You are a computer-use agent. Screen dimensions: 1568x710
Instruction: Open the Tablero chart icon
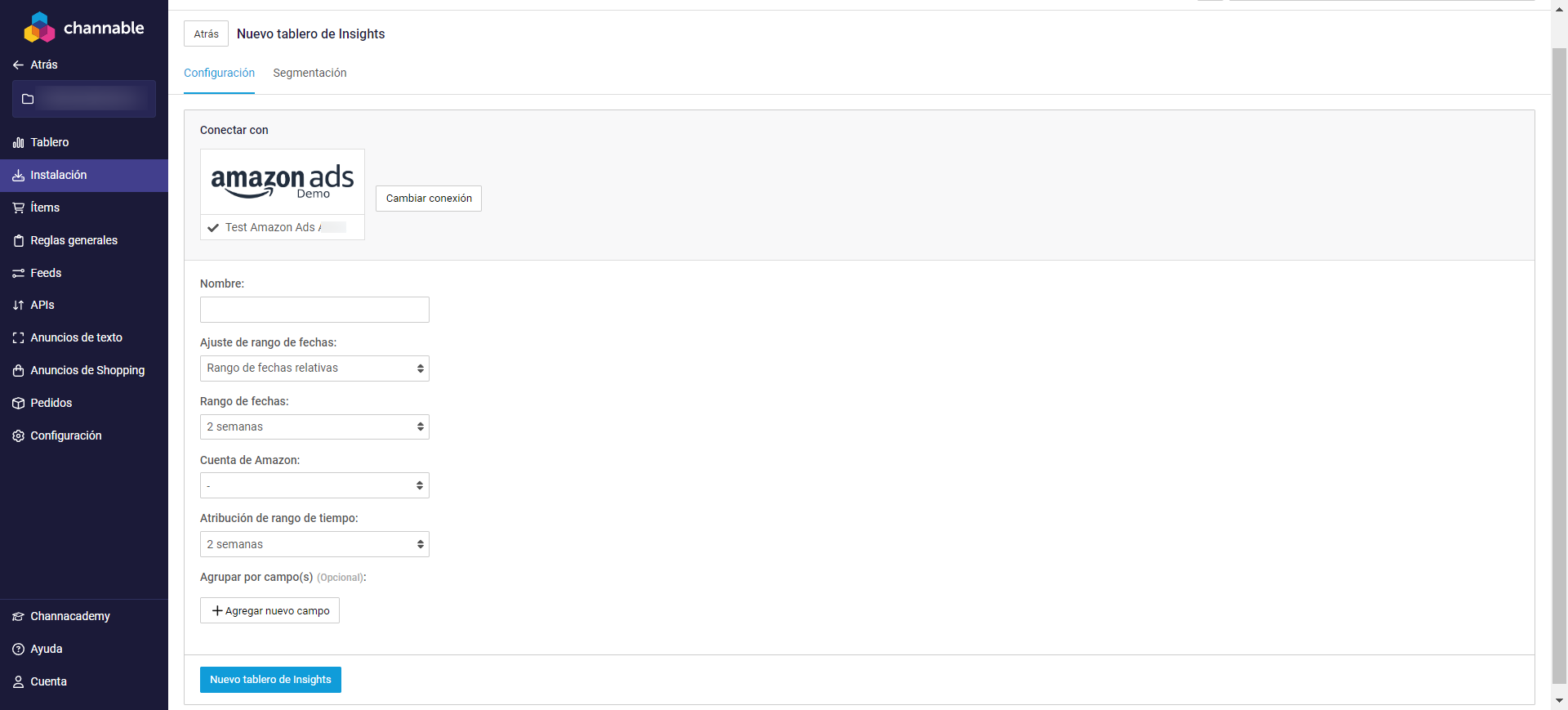(x=18, y=142)
